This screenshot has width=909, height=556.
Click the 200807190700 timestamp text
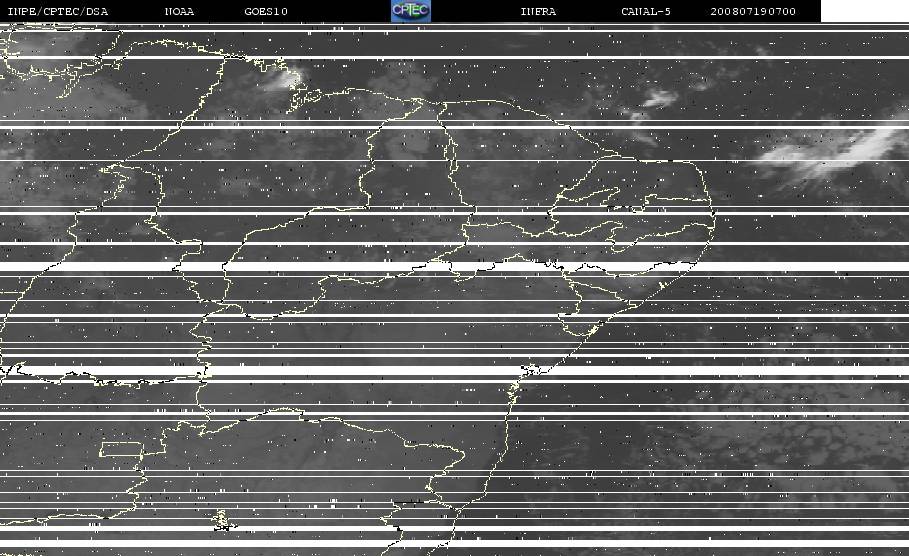click(x=752, y=11)
